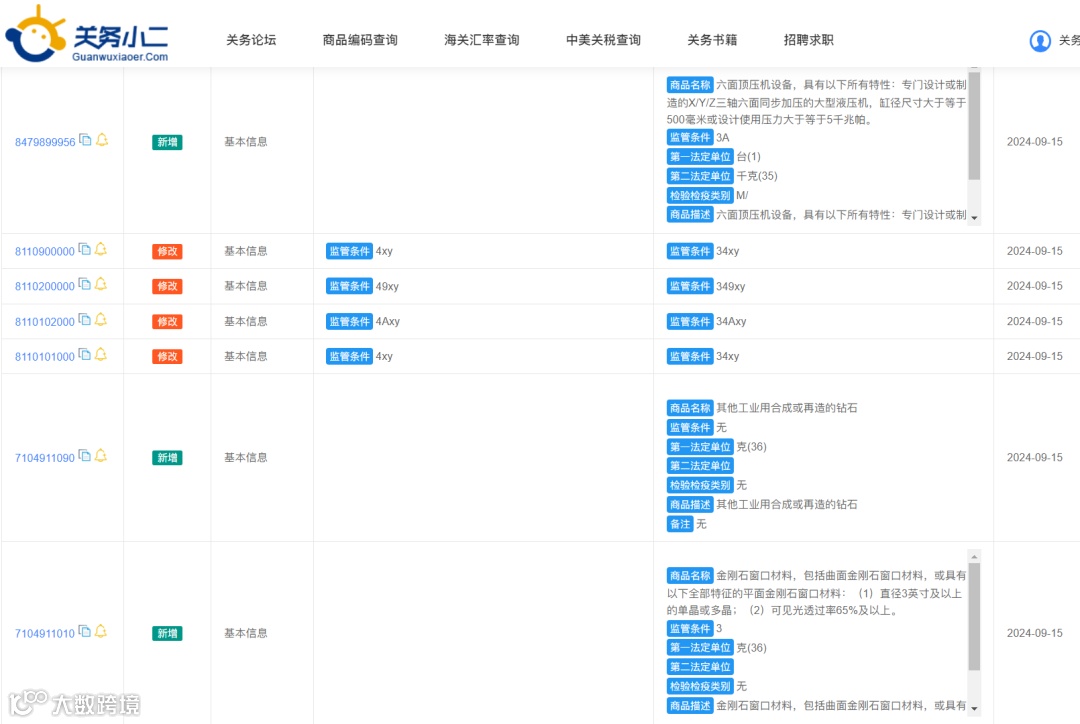
Task: Click 备注 无 line in row 7104911090
Action: pyautogui.click(x=687, y=524)
